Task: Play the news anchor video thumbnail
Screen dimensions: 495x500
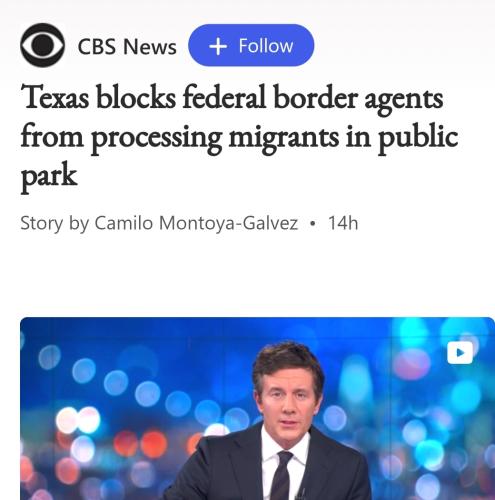Action: pos(257,409)
